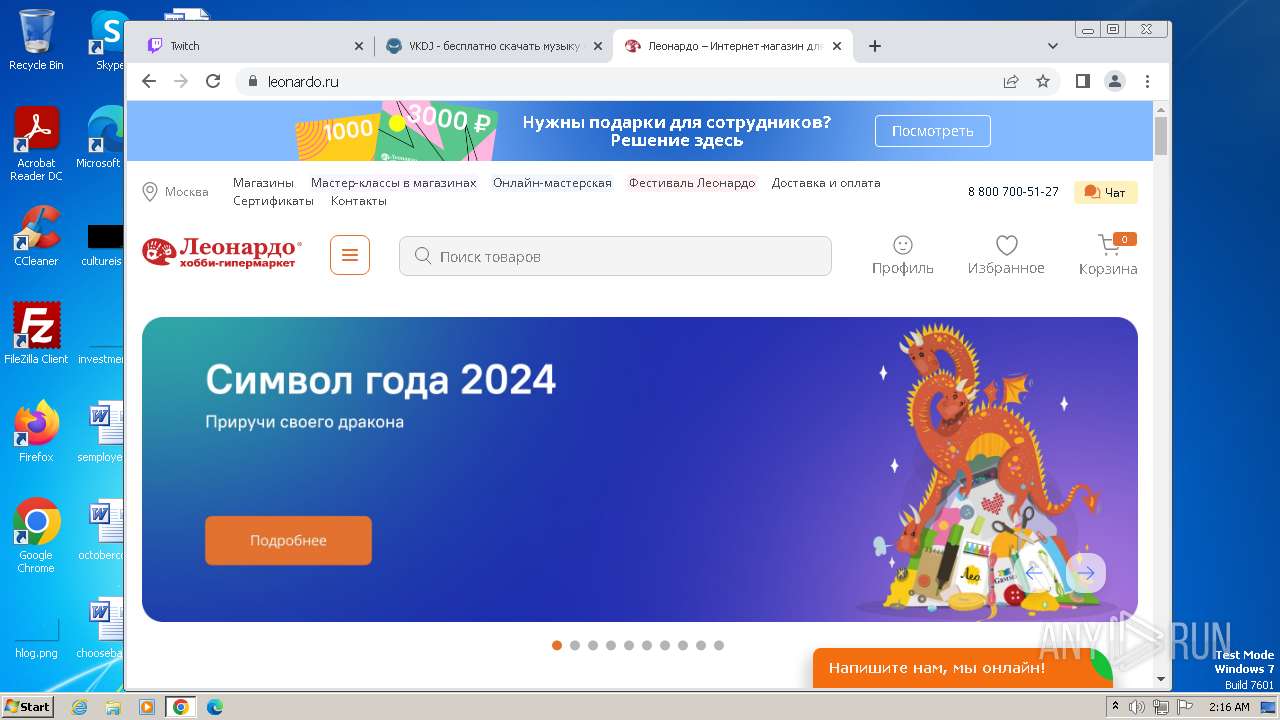This screenshot has width=1280, height=720.
Task: Launch CCleaner desktop shortcut
Action: pyautogui.click(x=36, y=236)
